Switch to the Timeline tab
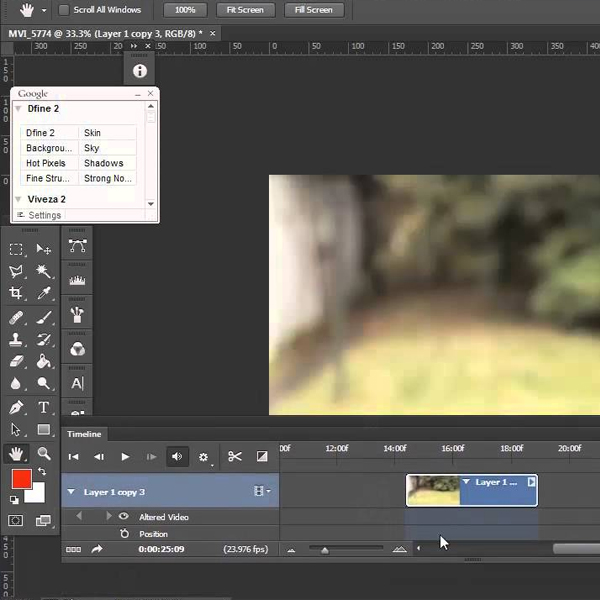Screen dimensions: 600x600 [x=84, y=434]
